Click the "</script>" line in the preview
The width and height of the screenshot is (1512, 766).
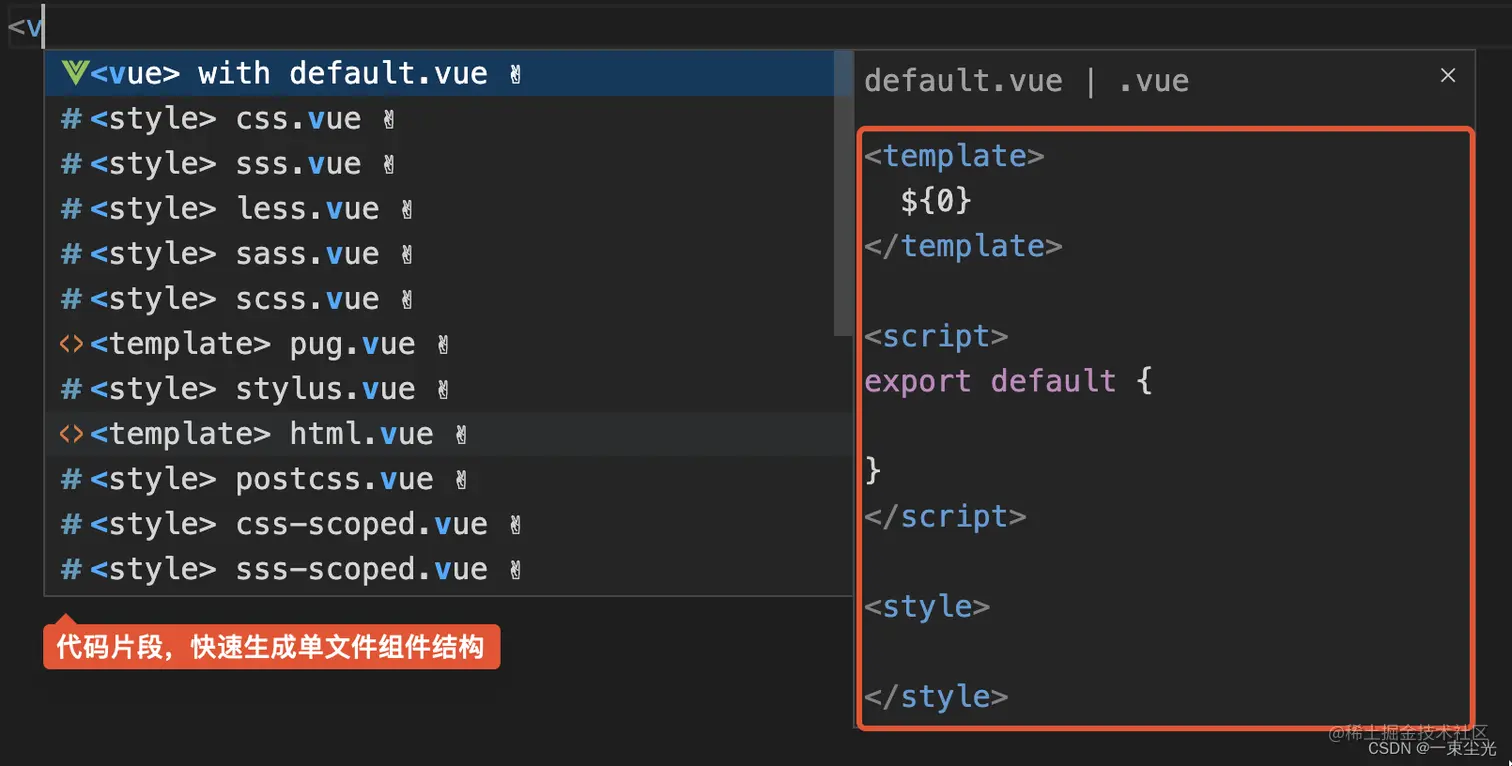coord(945,516)
